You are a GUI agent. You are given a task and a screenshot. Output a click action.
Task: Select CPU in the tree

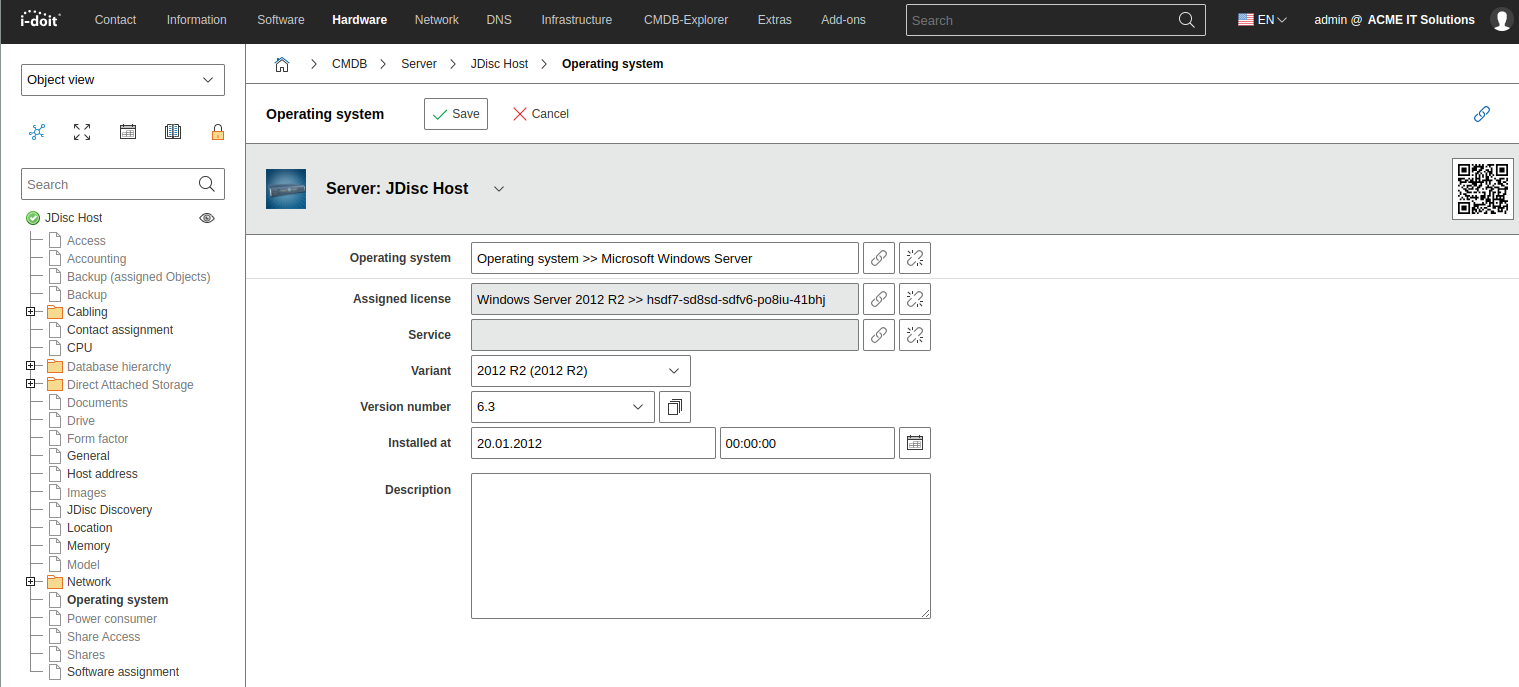coord(80,348)
